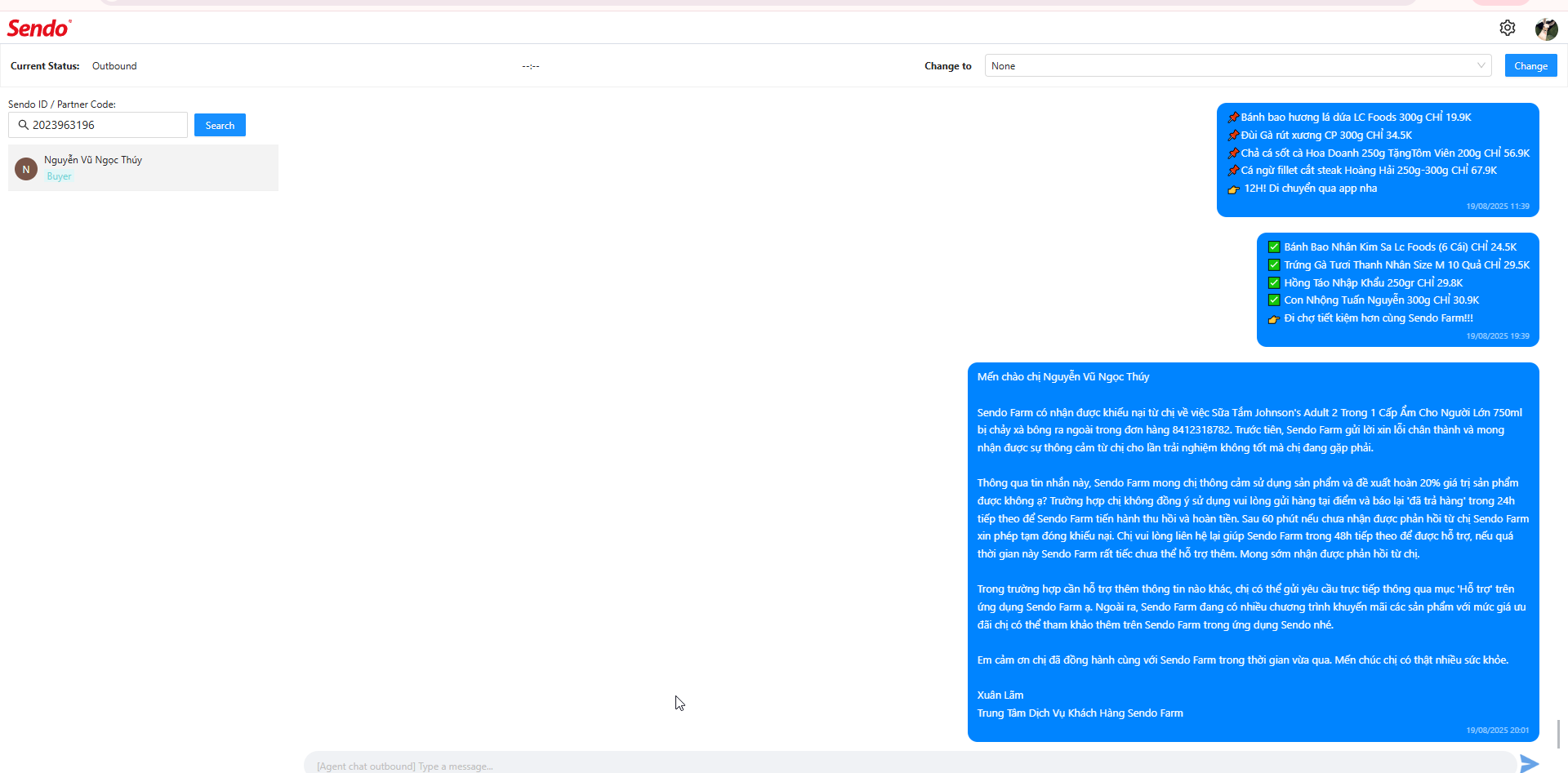The width and height of the screenshot is (1568, 773).
Task: Open the user profile avatar
Action: coord(1546,29)
